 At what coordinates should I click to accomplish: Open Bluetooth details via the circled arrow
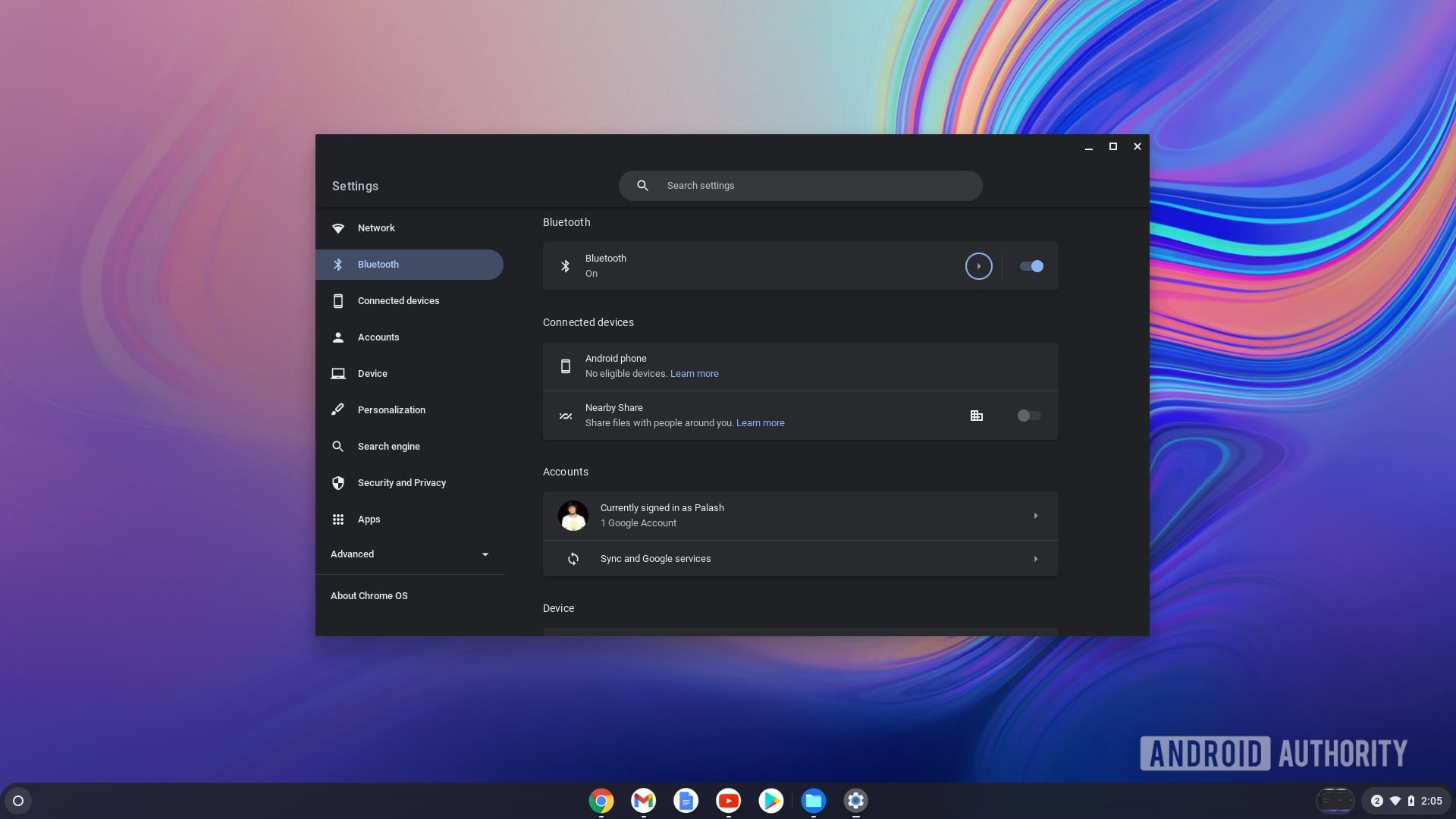point(978,266)
